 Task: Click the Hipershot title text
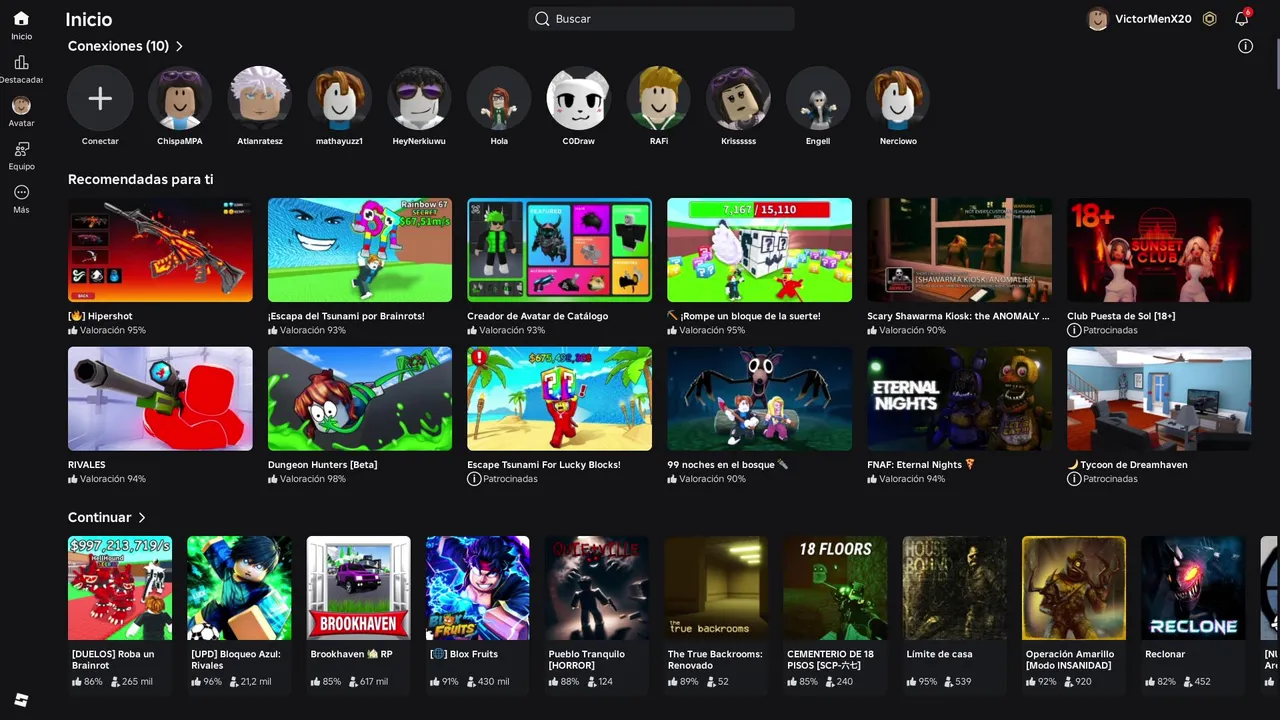pos(100,316)
